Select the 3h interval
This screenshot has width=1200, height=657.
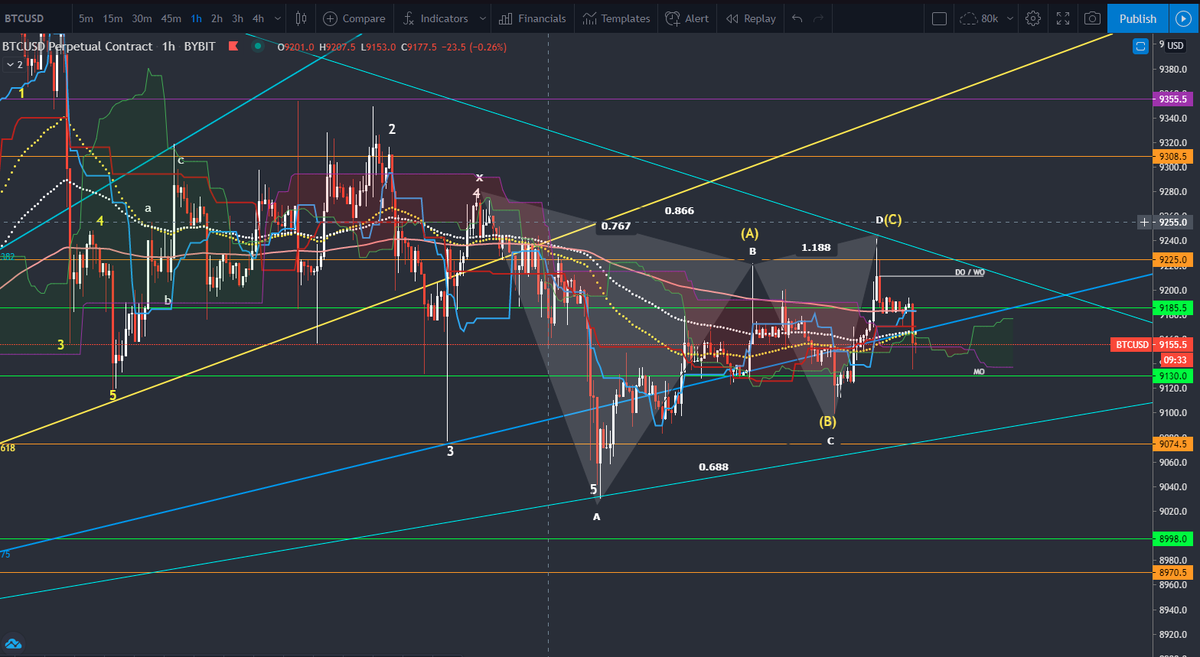[238, 18]
